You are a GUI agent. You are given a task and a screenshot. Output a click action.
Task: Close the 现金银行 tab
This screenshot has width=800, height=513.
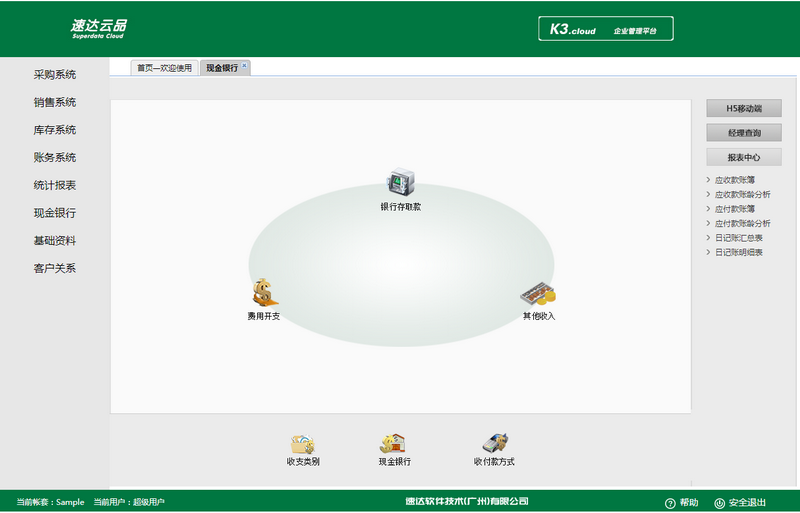coord(245,66)
